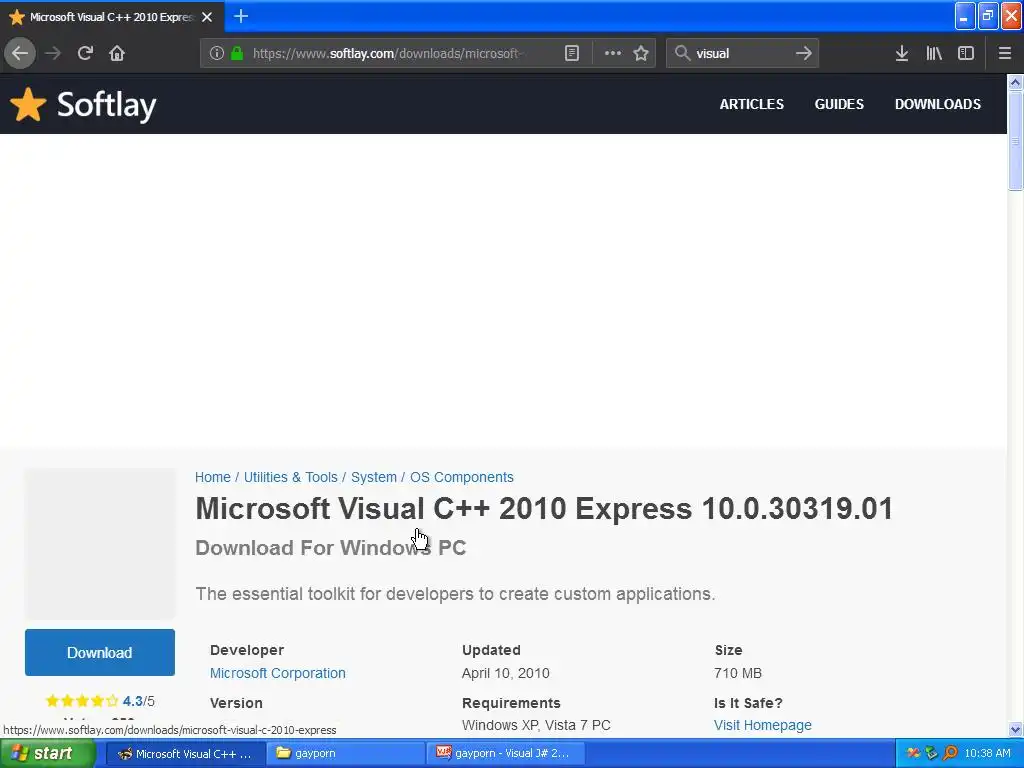Show site information icon in address bar
The width and height of the screenshot is (1024, 768).
[217, 53]
